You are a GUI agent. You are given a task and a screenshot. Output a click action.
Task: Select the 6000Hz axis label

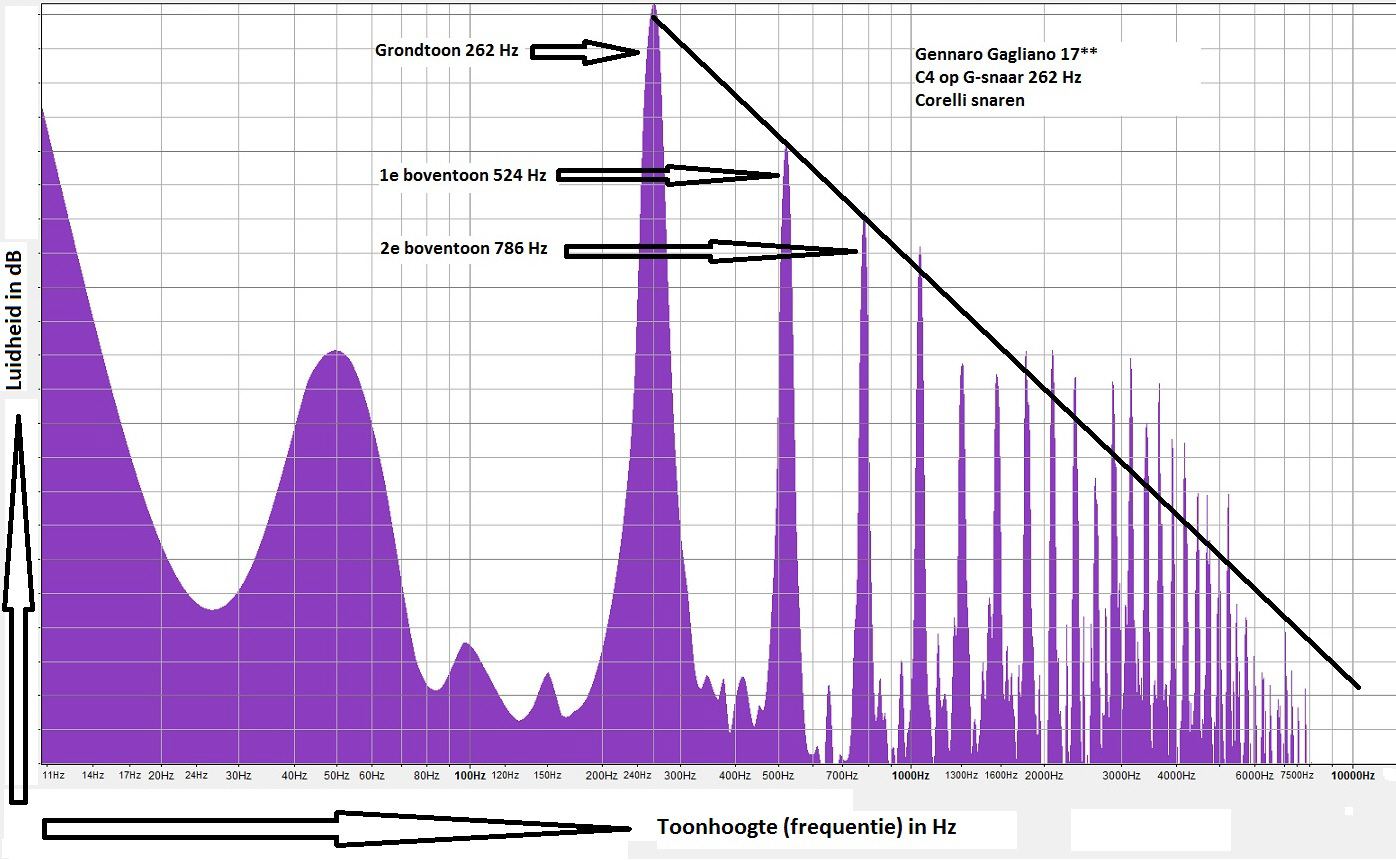(1254, 775)
